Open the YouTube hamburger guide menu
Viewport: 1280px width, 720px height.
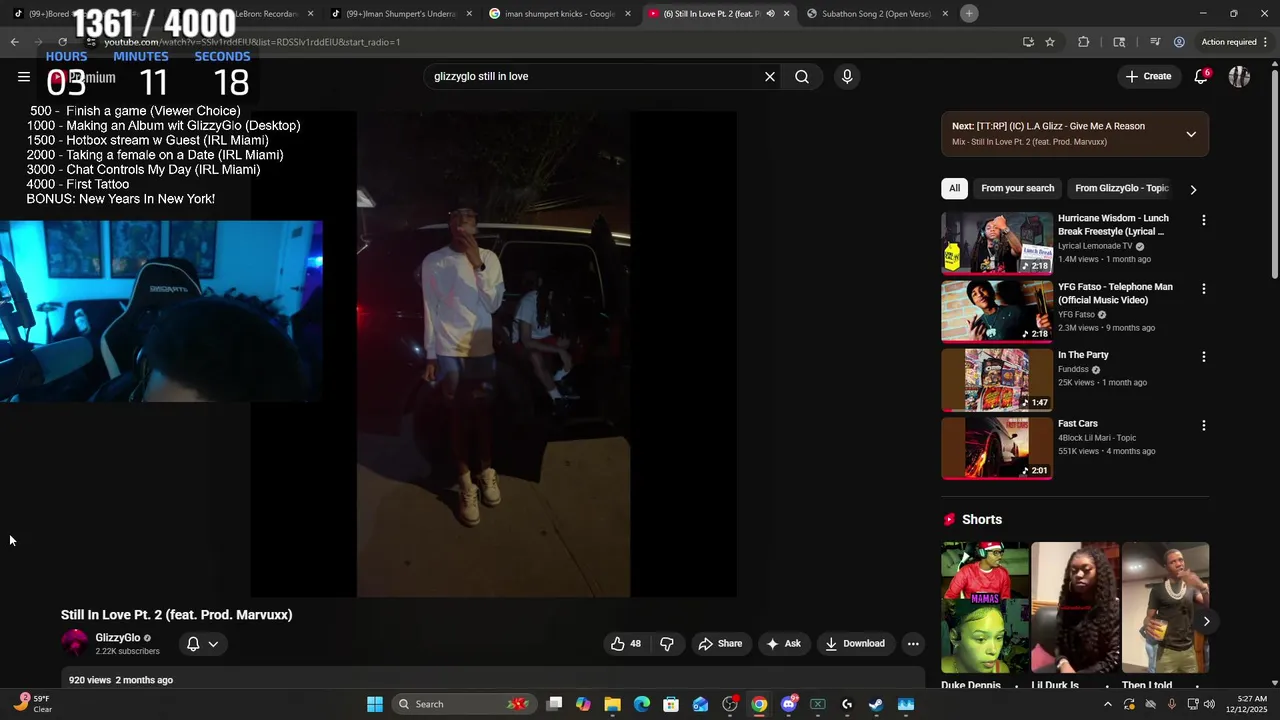click(x=24, y=77)
